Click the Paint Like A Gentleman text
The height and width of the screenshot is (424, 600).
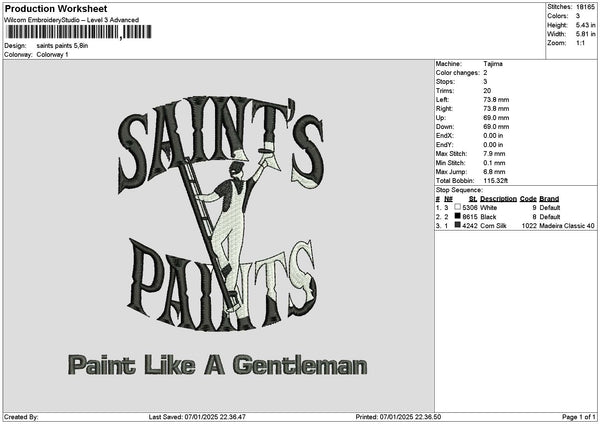217,365
